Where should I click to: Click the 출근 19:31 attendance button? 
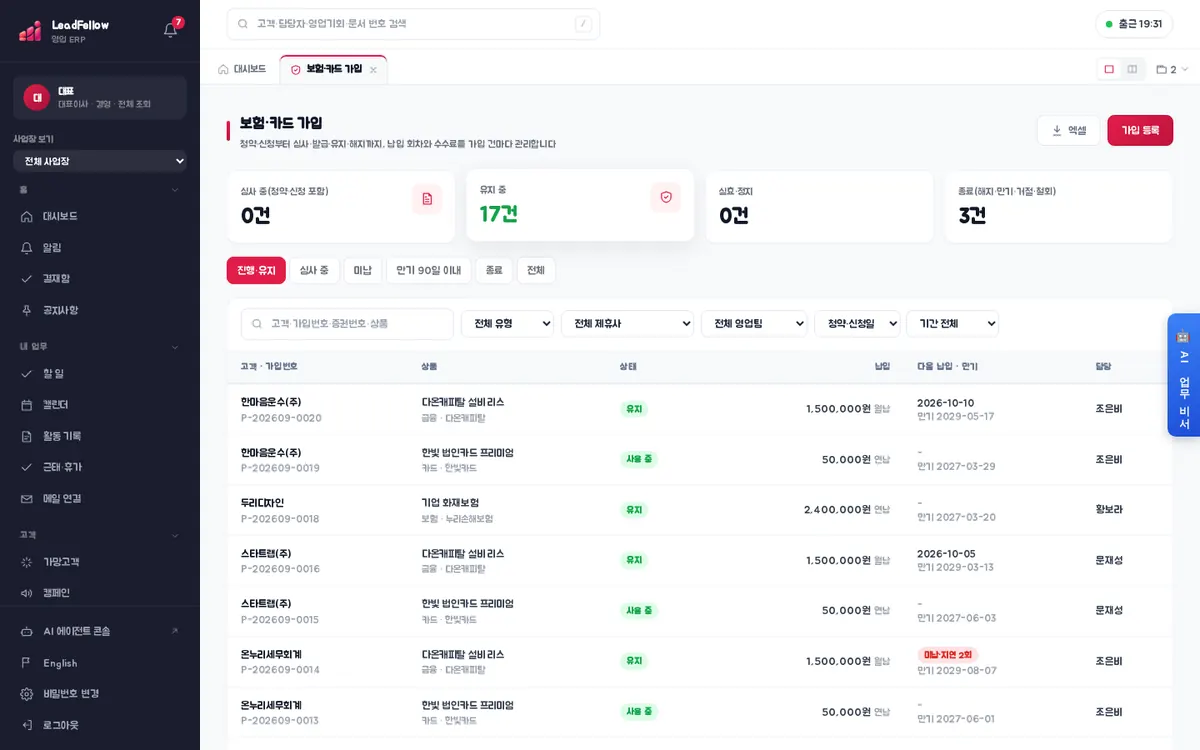tap(1134, 24)
